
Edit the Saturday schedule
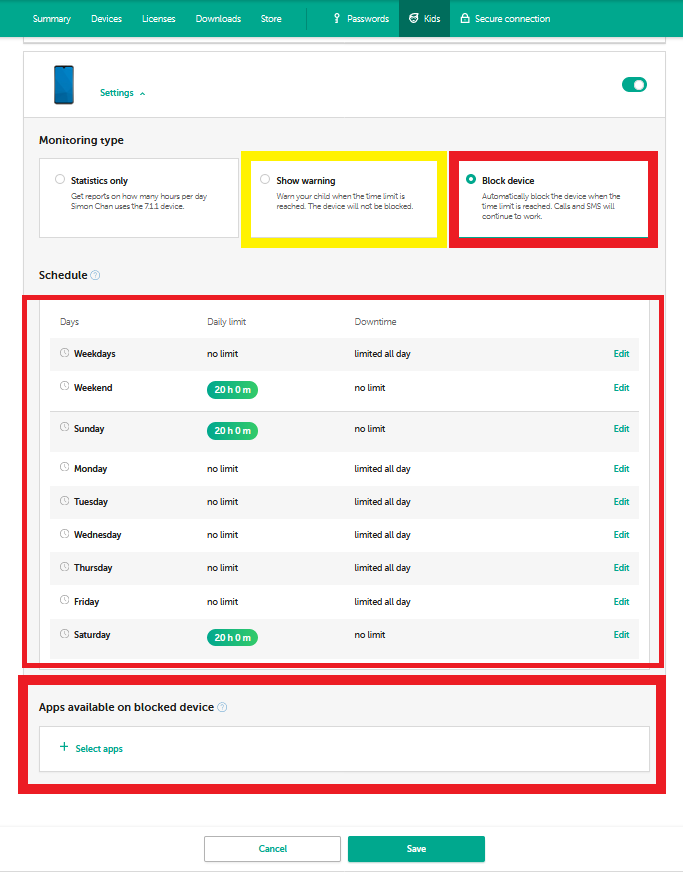coord(621,634)
